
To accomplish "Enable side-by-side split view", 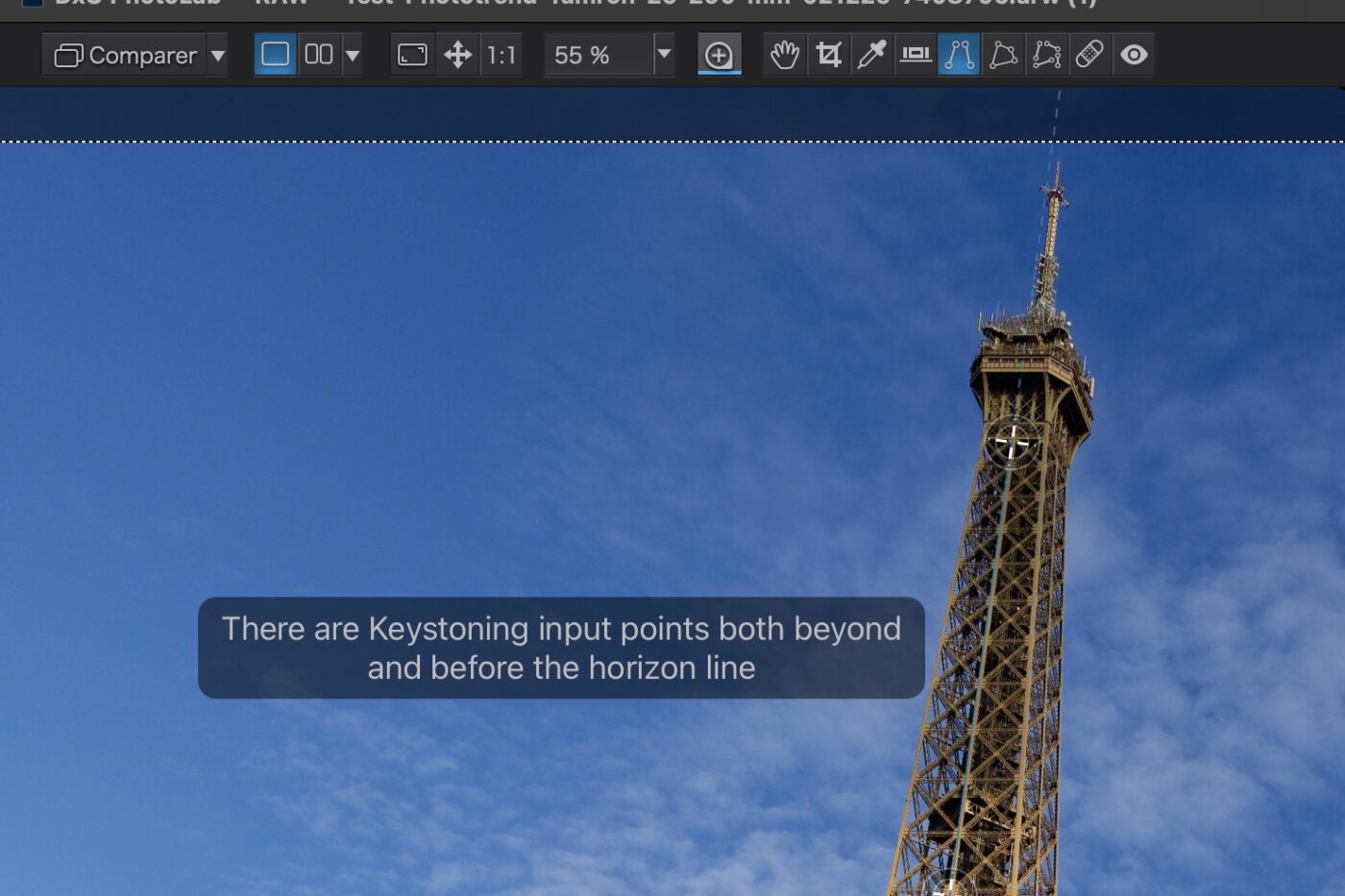I will [x=318, y=55].
